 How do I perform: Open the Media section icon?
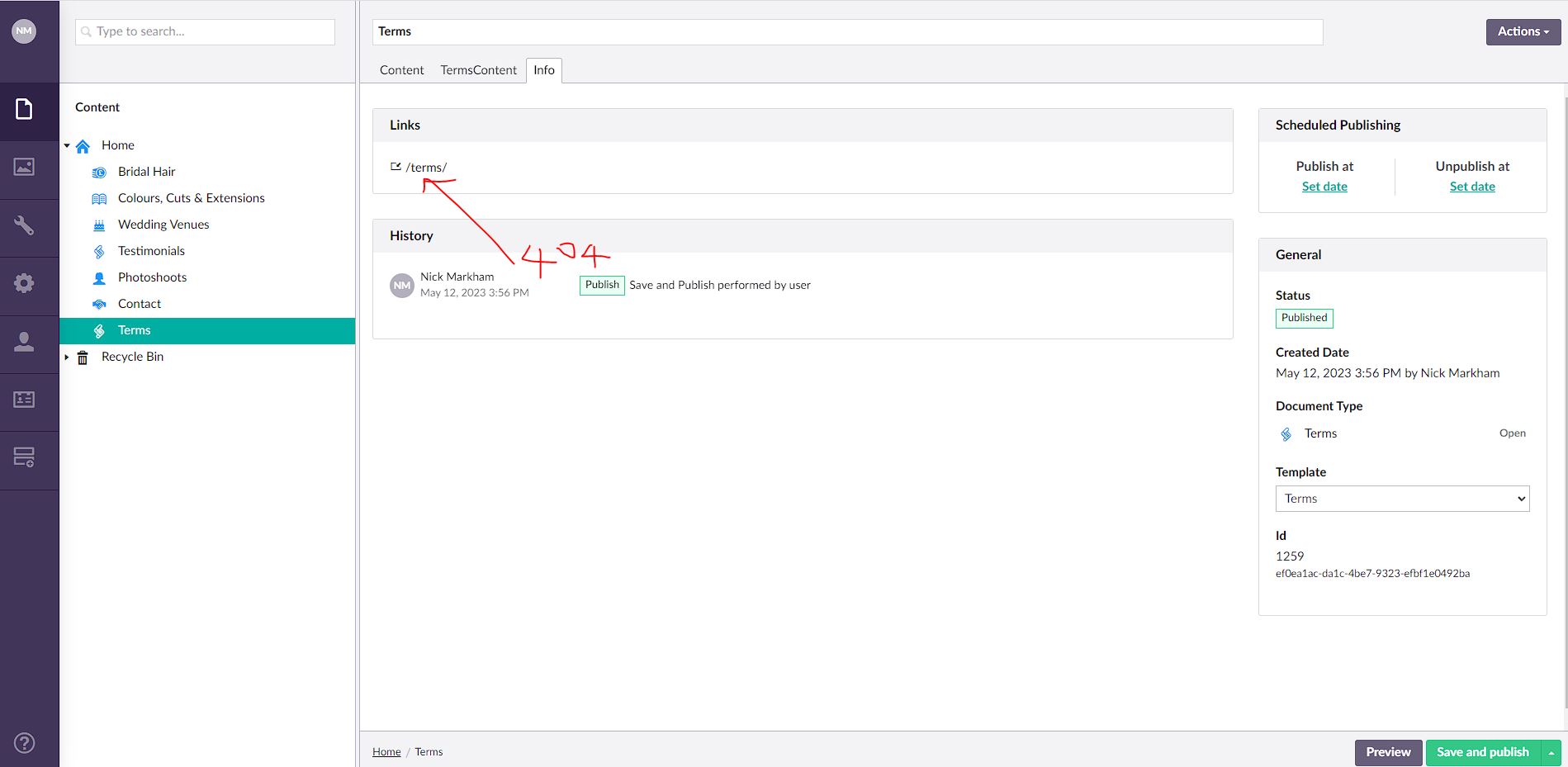tap(24, 167)
